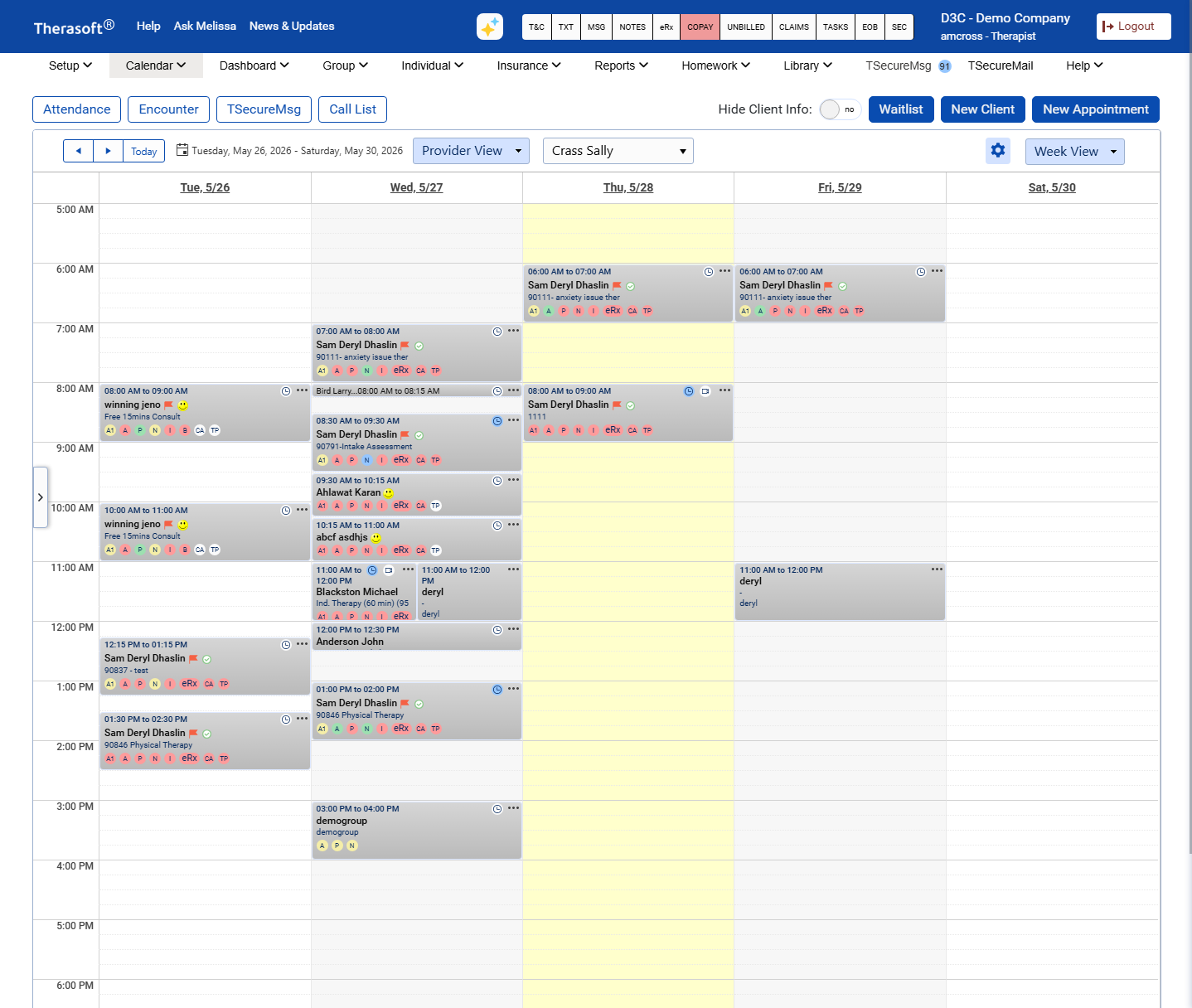Click TP badge on Ahlawat Karan appointment
The width and height of the screenshot is (1192, 1008).
(436, 506)
